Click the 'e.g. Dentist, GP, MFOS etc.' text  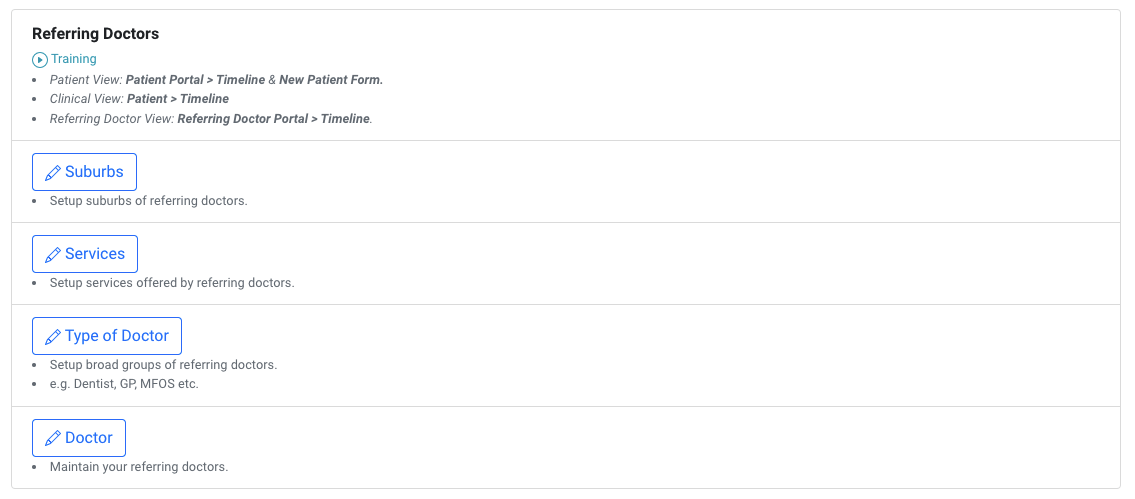pos(124,384)
